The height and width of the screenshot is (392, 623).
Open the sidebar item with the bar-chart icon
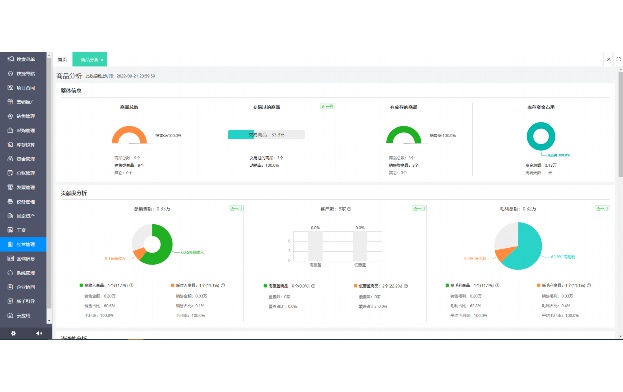pyautogui.click(x=23, y=259)
